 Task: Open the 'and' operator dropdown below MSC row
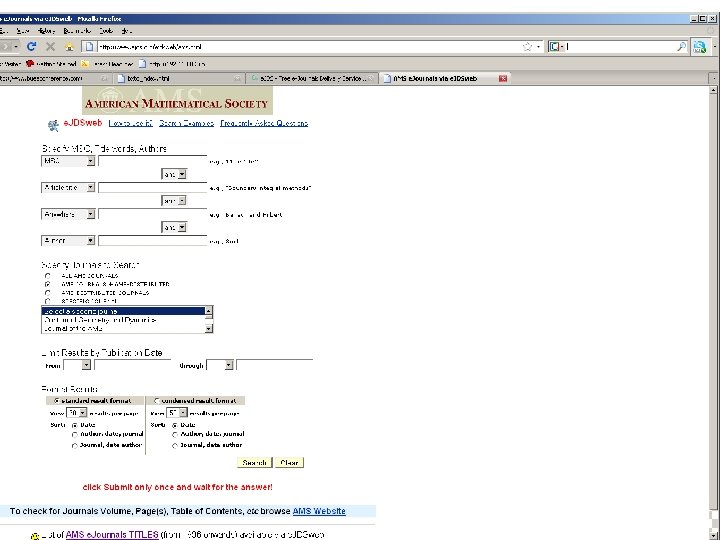pyautogui.click(x=174, y=174)
